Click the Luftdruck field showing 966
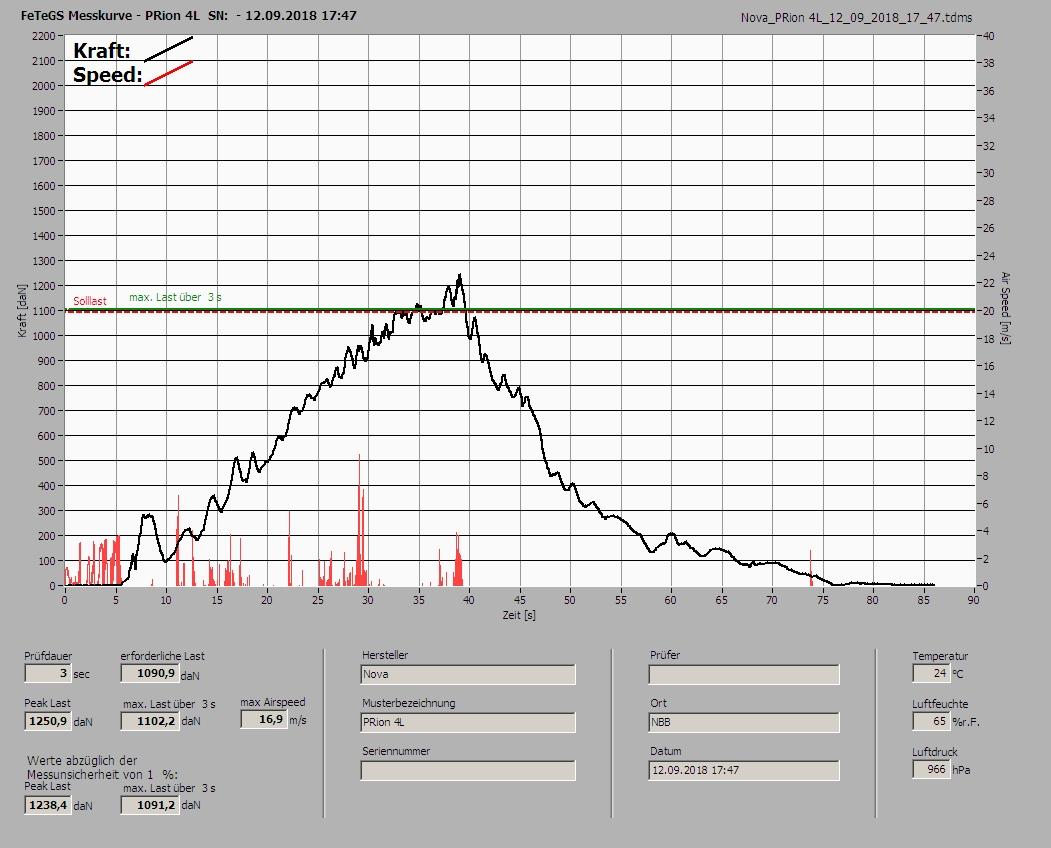Viewport: 1051px width, 848px height. point(931,770)
